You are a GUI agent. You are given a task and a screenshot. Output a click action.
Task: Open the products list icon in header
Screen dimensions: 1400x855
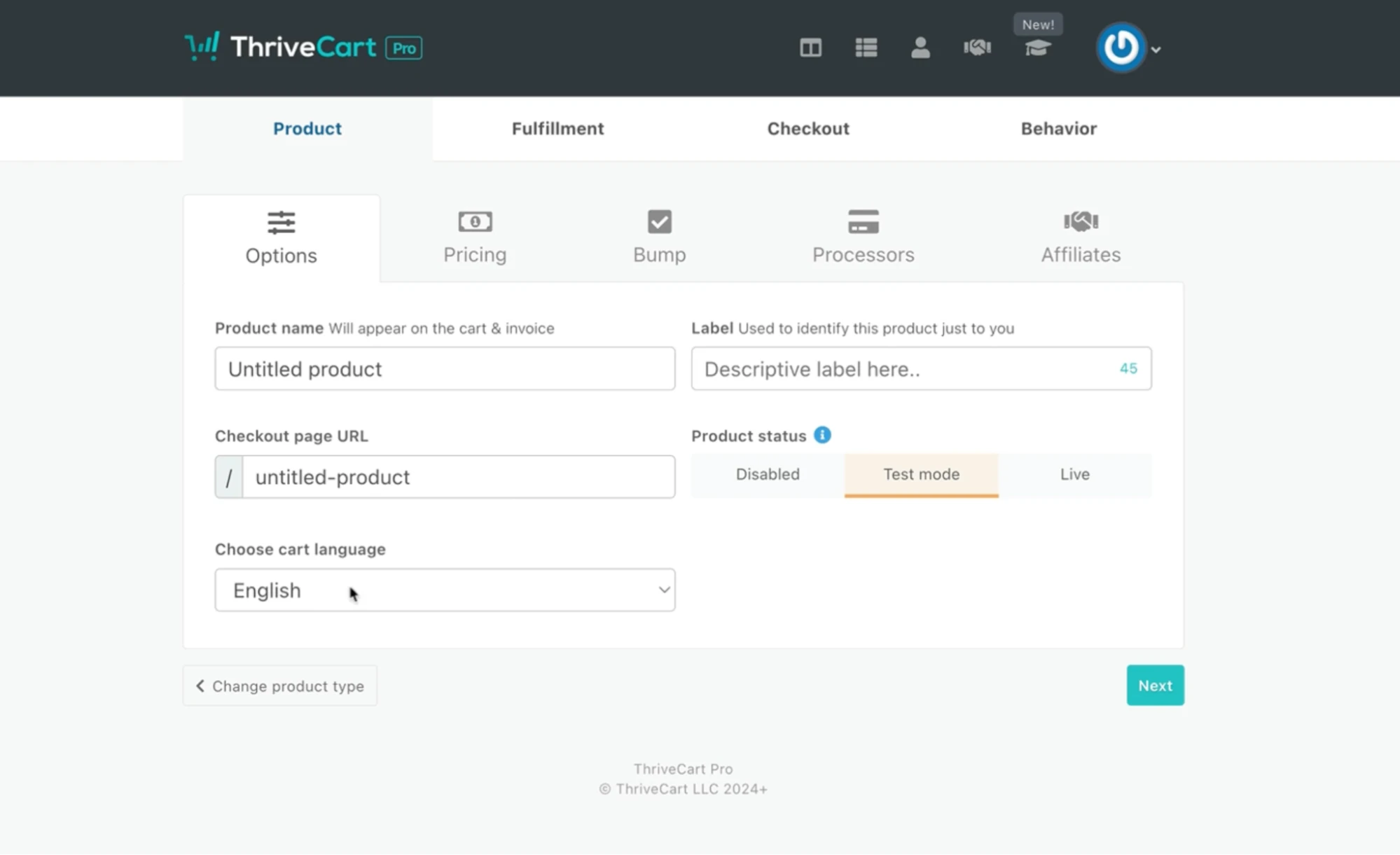866,48
